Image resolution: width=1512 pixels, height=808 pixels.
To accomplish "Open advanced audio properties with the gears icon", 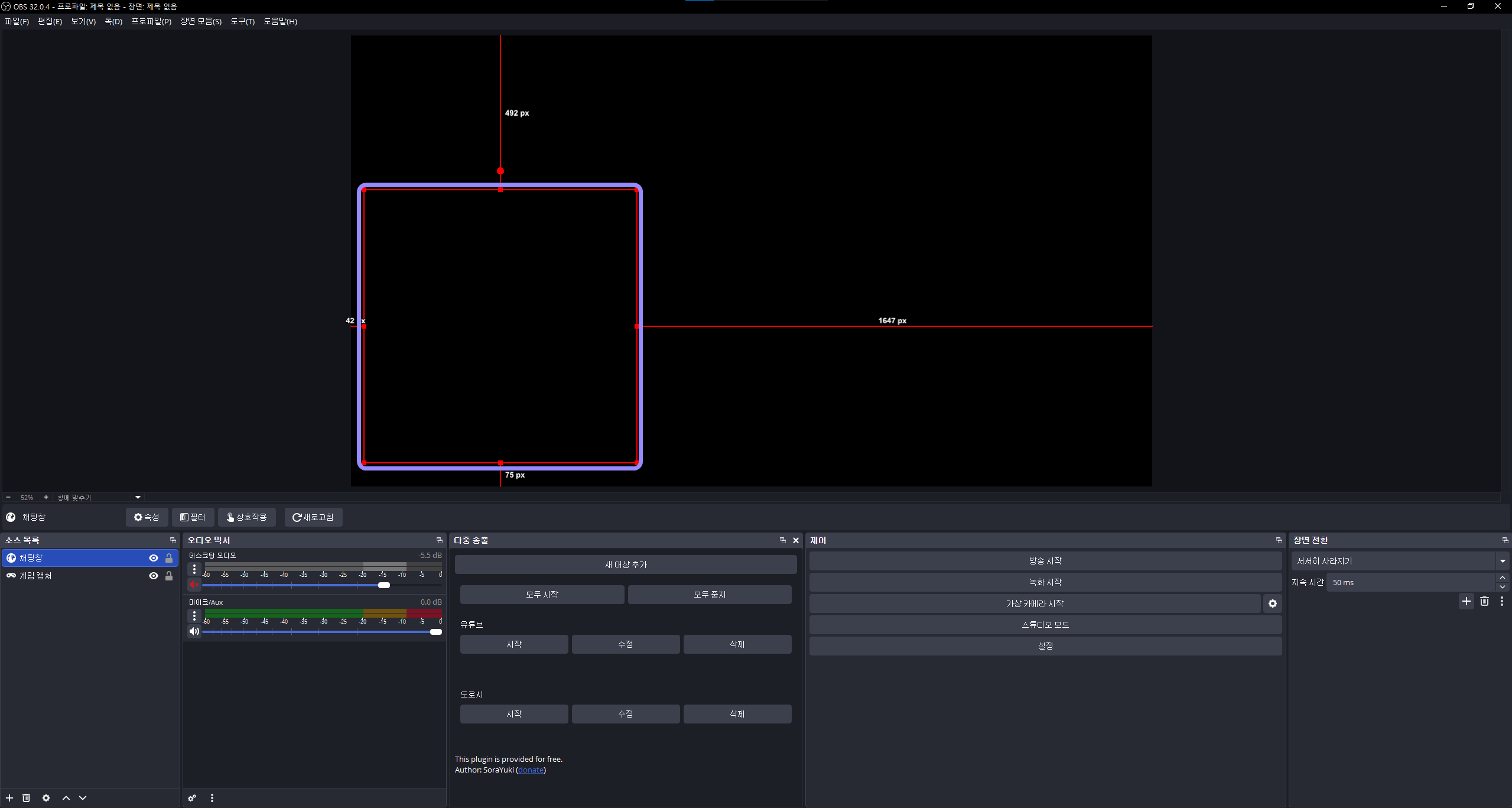I will [192, 798].
